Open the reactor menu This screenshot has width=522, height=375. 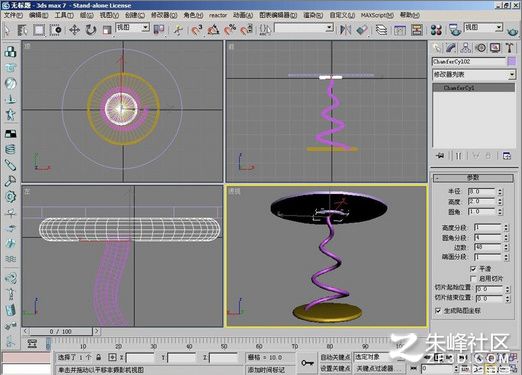(x=218, y=15)
